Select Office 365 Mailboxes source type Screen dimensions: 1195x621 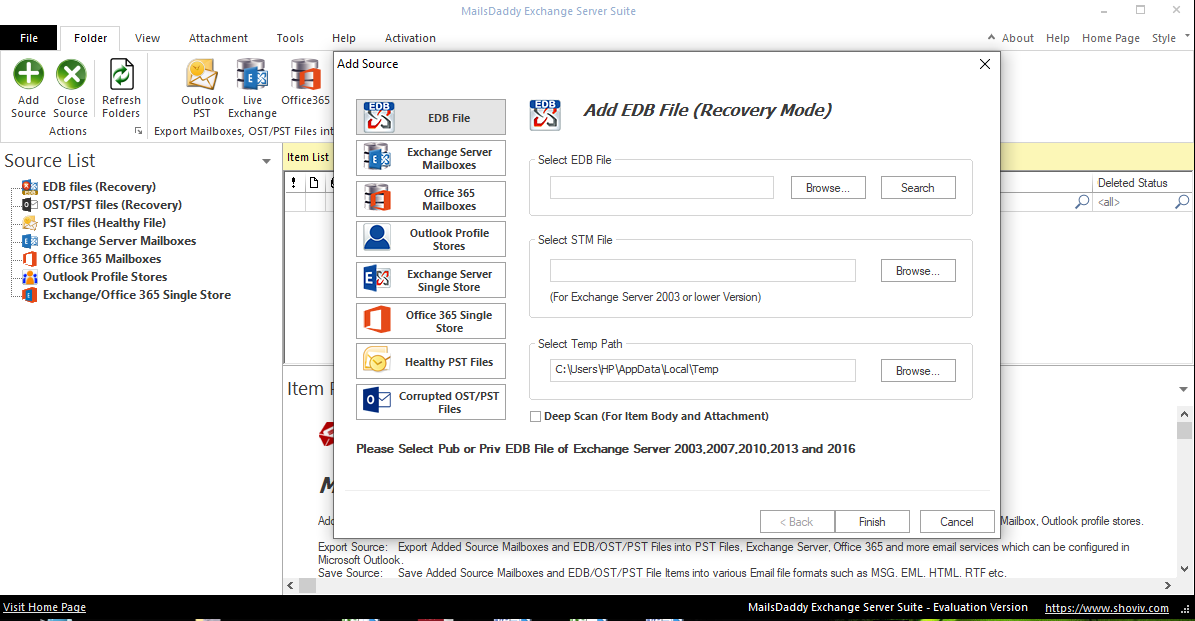pyautogui.click(x=431, y=199)
